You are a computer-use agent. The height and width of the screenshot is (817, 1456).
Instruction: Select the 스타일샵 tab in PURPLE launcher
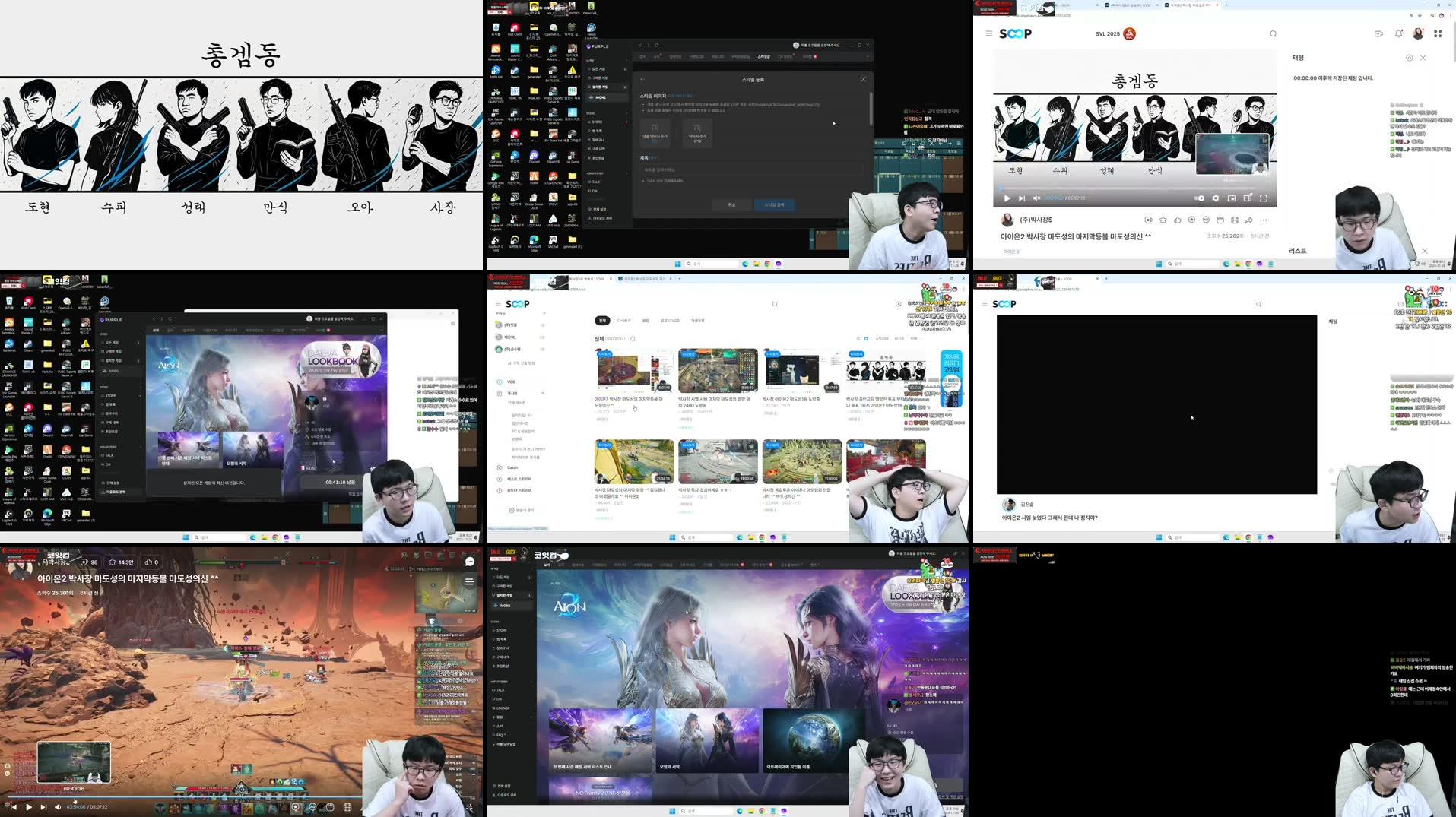[x=763, y=57]
